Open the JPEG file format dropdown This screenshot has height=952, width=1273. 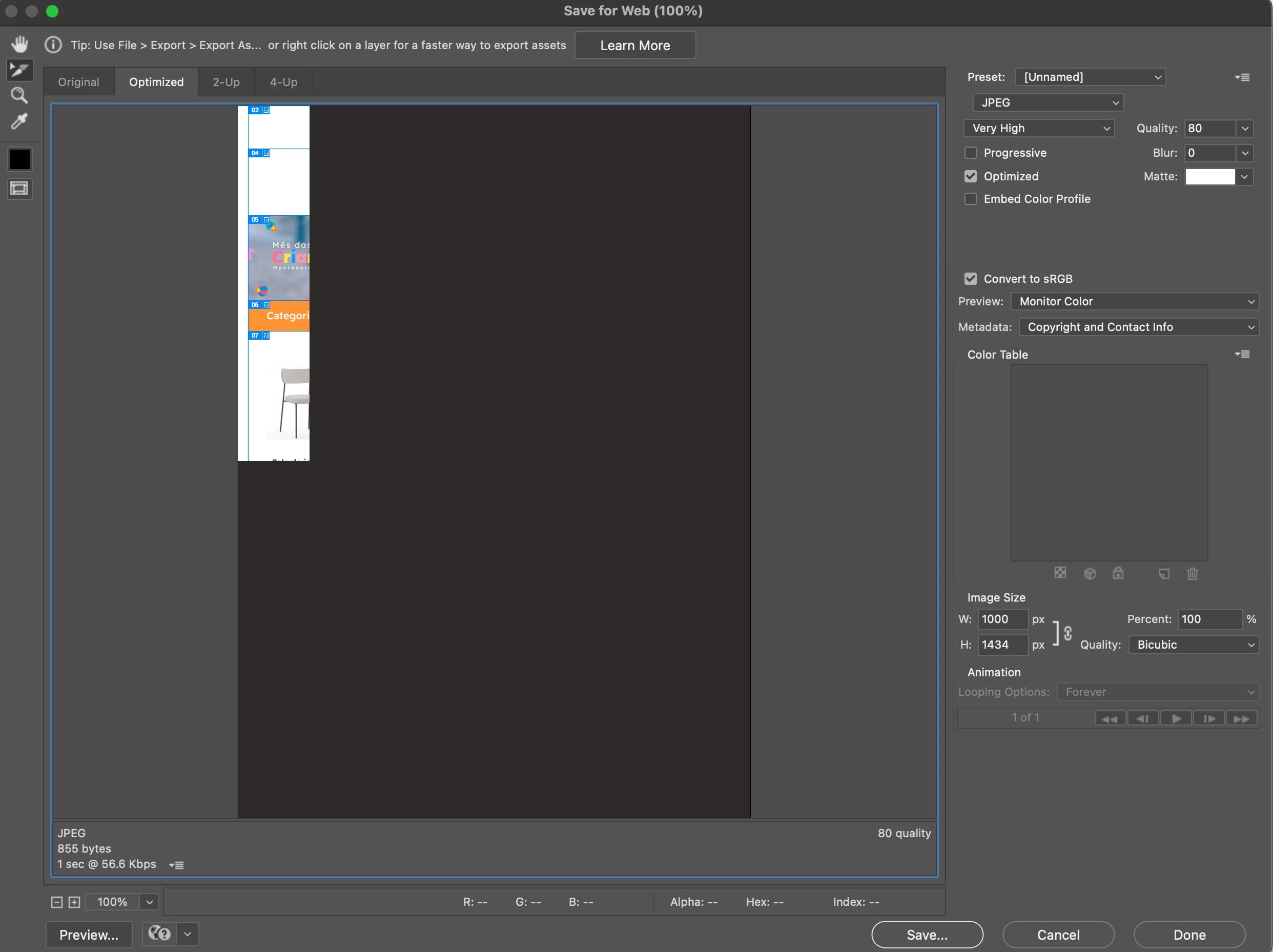(1048, 103)
